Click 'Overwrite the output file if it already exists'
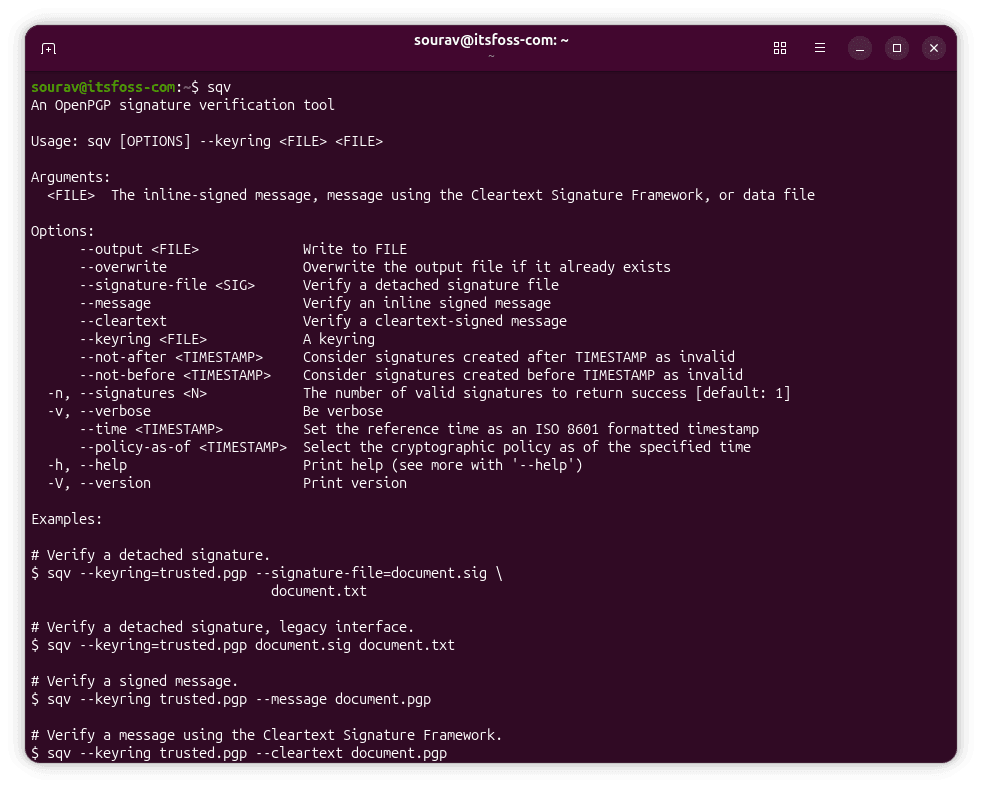 [487, 267]
